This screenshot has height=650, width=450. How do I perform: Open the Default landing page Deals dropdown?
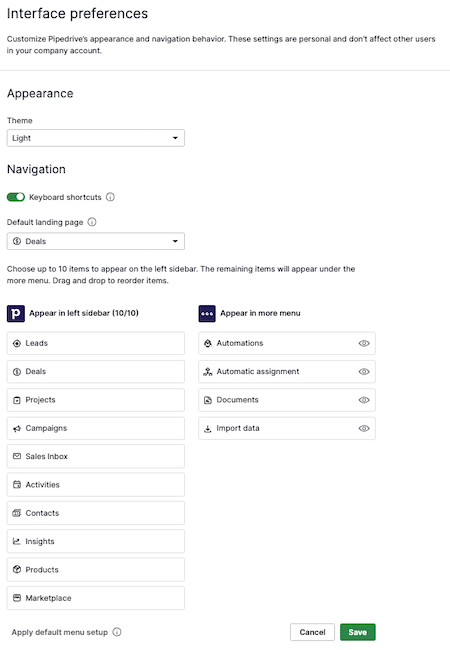click(96, 241)
